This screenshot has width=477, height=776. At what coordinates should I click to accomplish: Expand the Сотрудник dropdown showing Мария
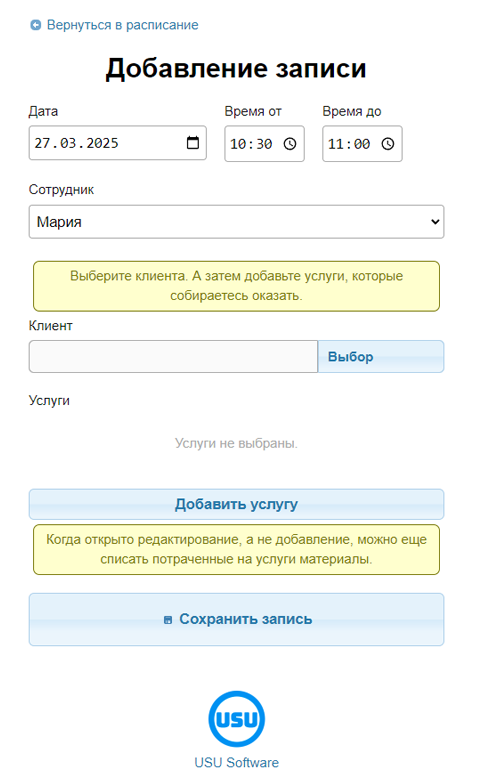coord(237,222)
